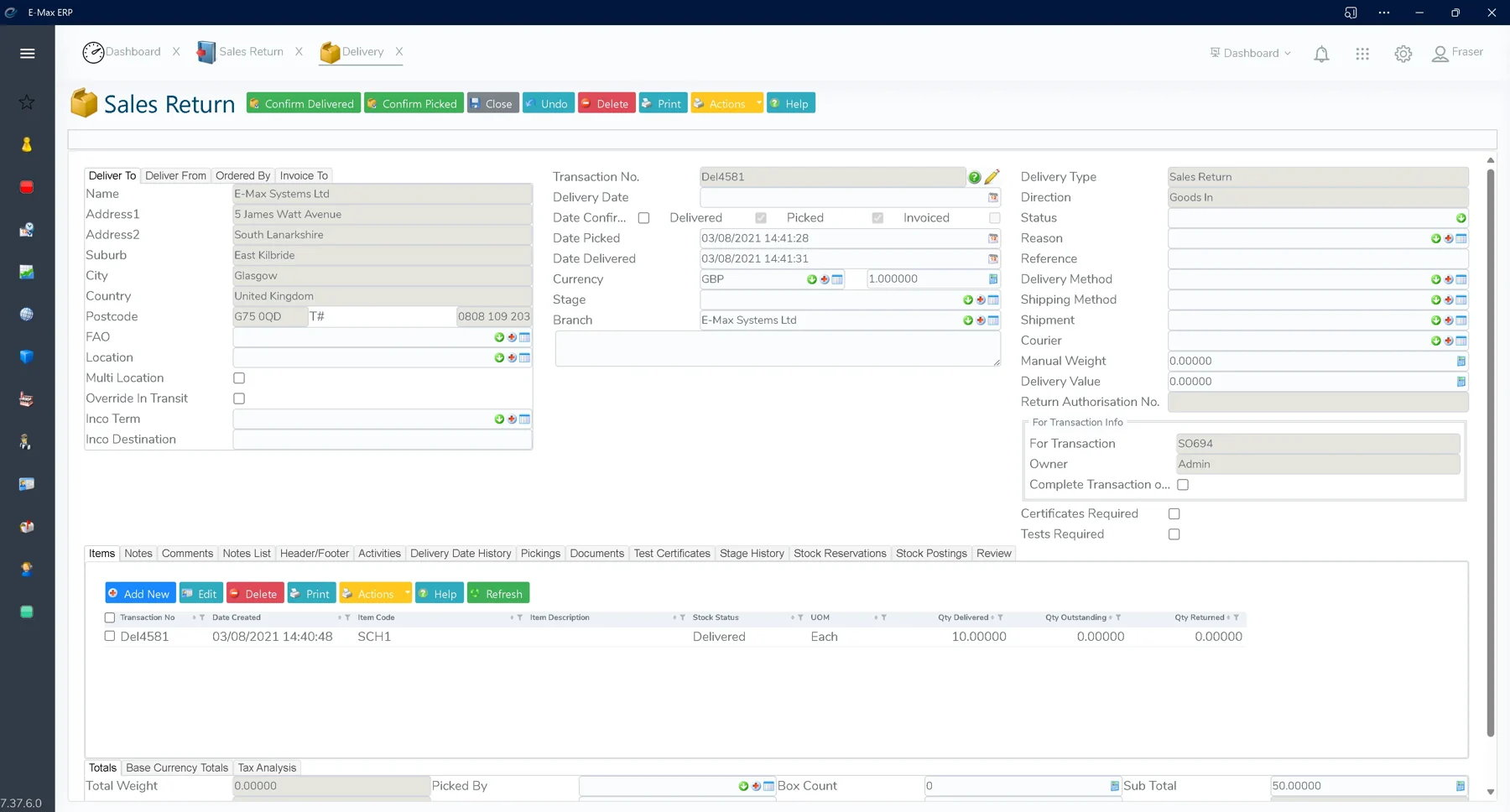The image size is (1510, 812).
Task: Click the green help icon beside Transaction No.
Action: point(975,177)
